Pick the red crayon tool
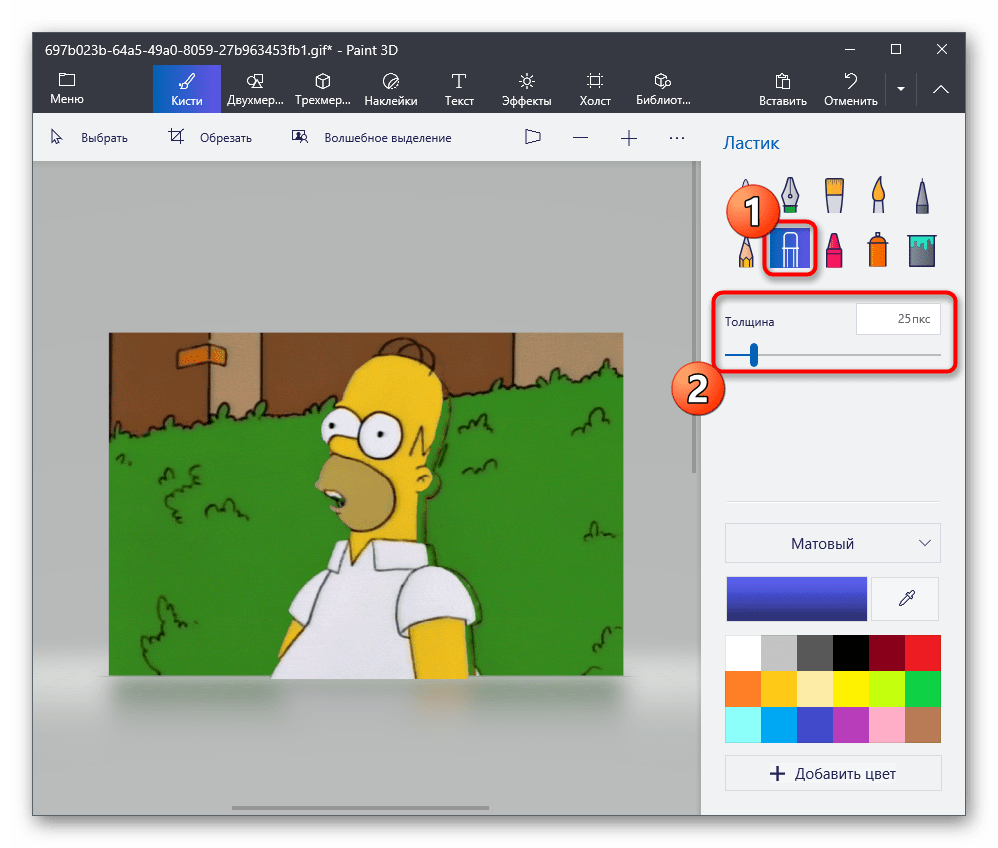This screenshot has height=848, width=998. pos(834,250)
